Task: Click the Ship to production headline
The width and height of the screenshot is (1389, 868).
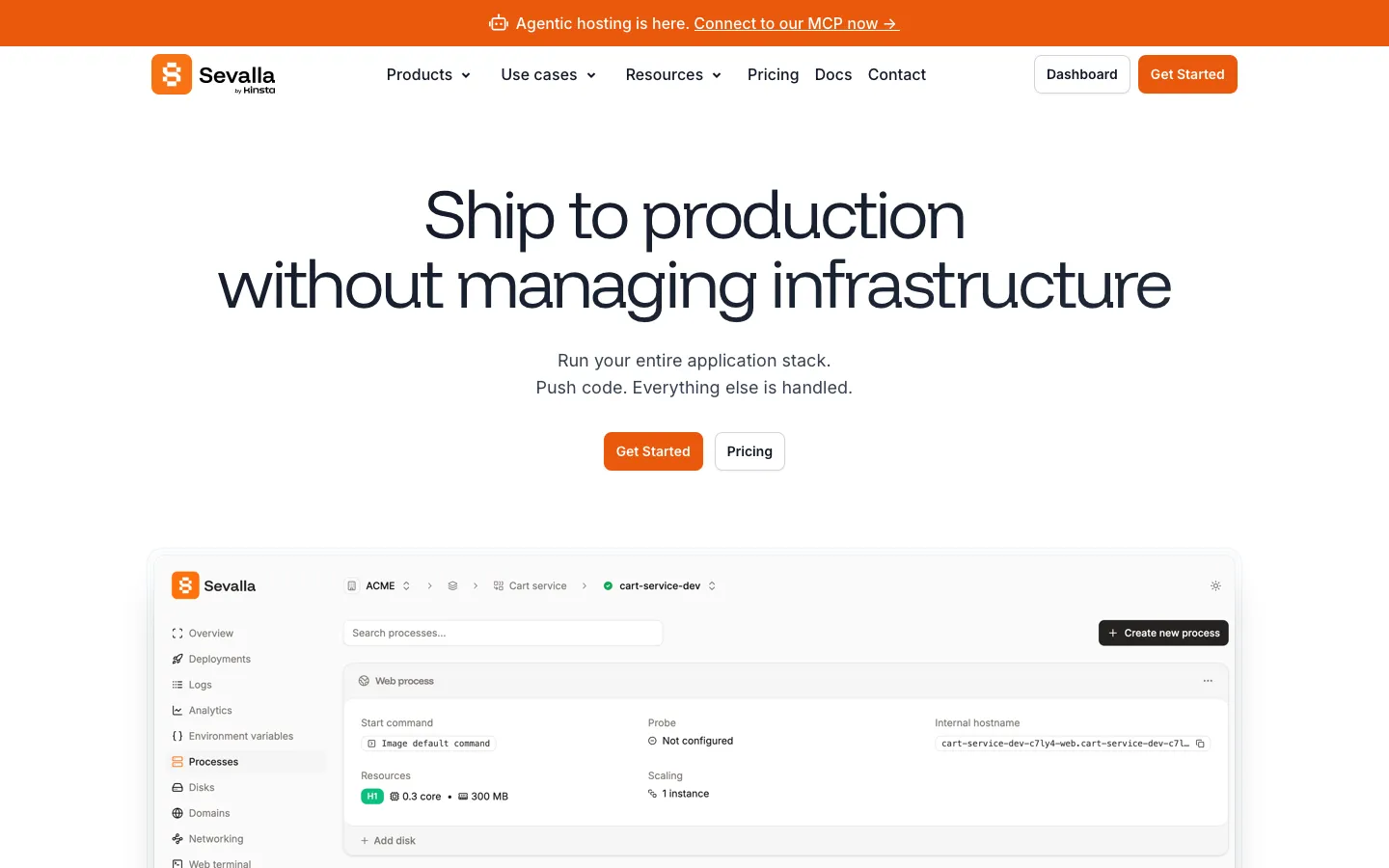Action: point(694,215)
